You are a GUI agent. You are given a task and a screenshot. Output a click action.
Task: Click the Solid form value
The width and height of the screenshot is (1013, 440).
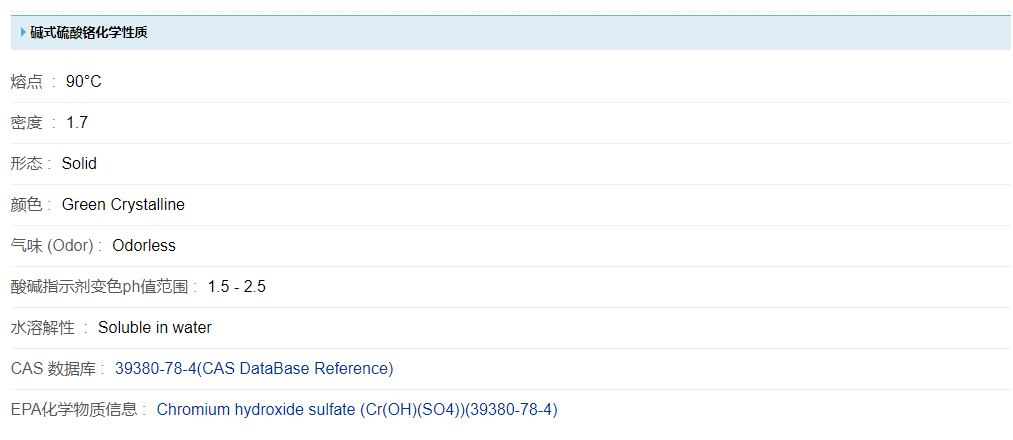(79, 164)
